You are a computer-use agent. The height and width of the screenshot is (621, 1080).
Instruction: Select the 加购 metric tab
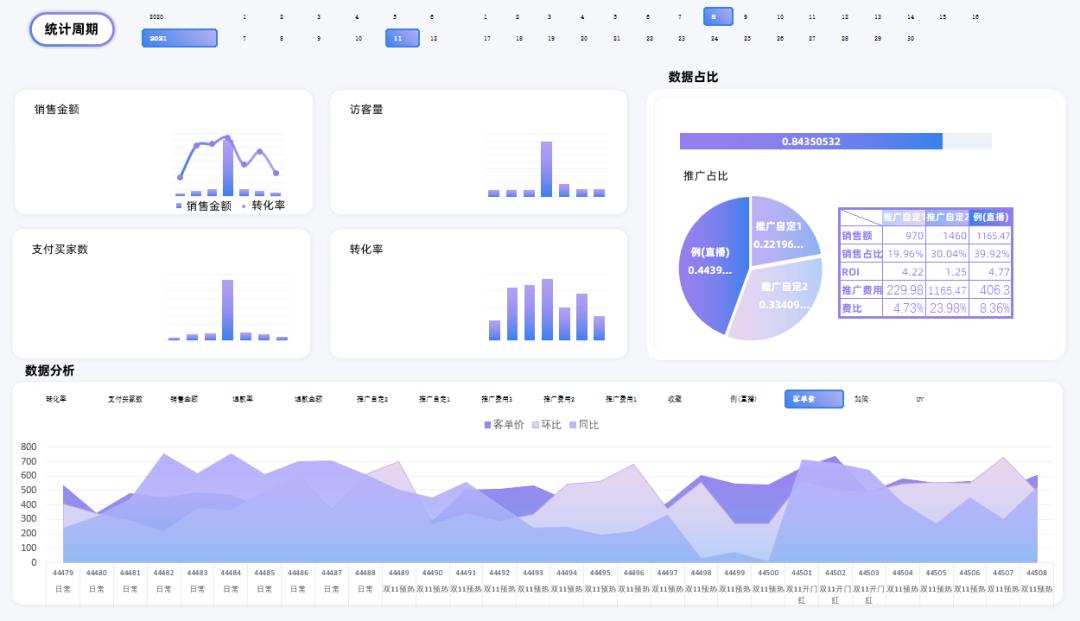pyautogui.click(x=862, y=399)
